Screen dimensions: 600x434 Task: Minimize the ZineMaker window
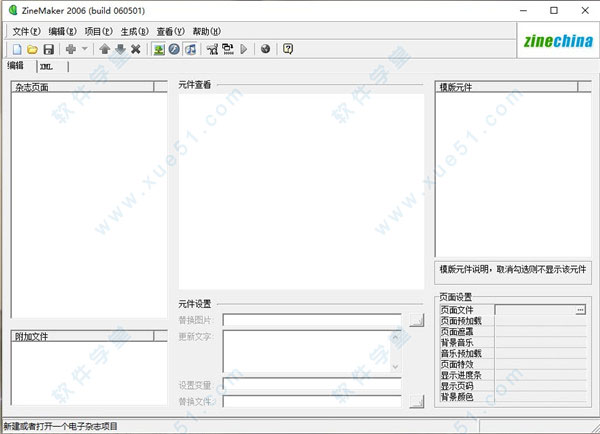click(523, 11)
